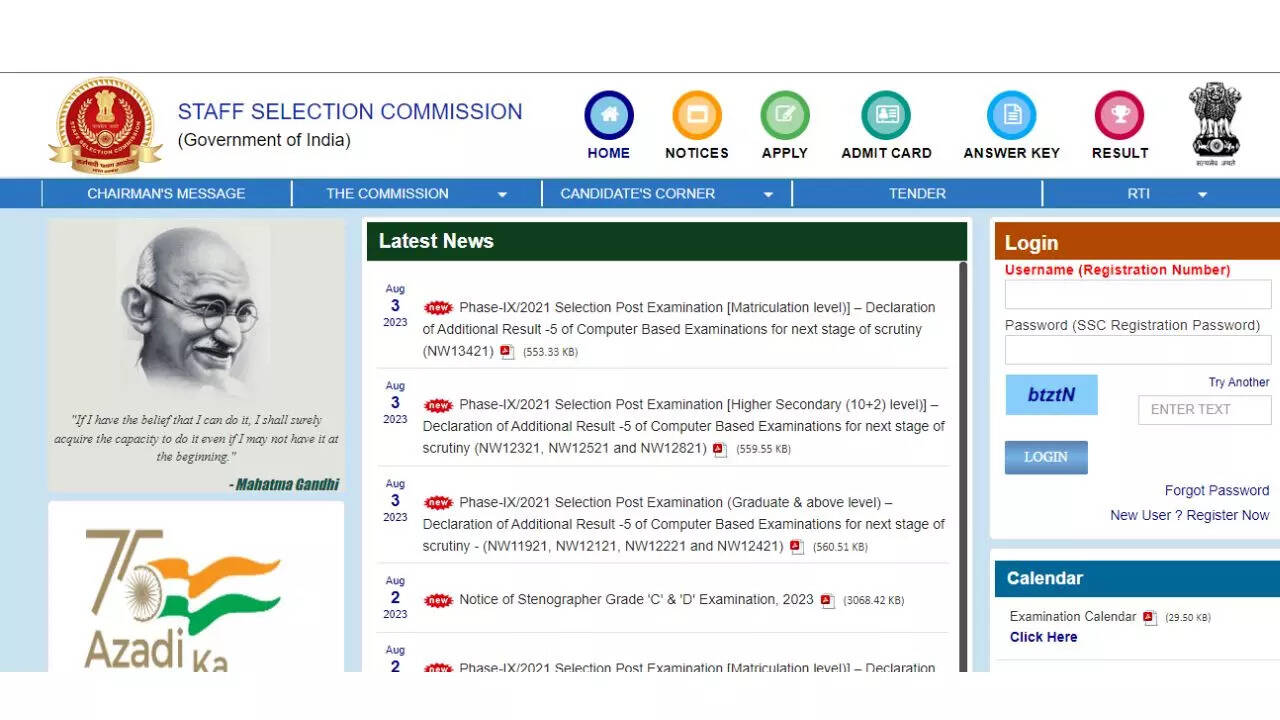Click Try Another captcha link
1280x720 pixels.
tap(1238, 382)
